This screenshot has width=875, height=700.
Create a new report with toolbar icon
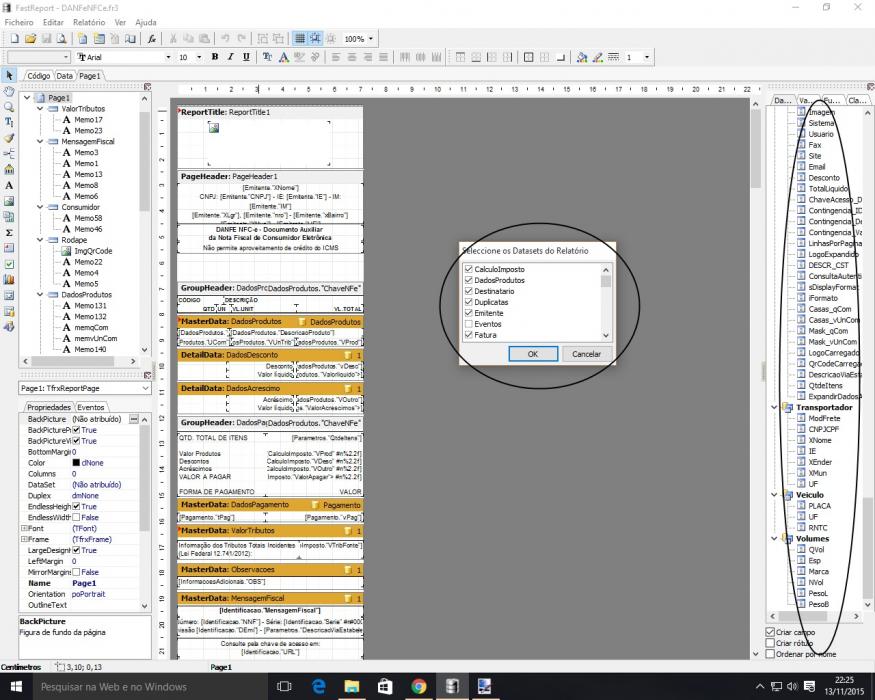(15, 39)
